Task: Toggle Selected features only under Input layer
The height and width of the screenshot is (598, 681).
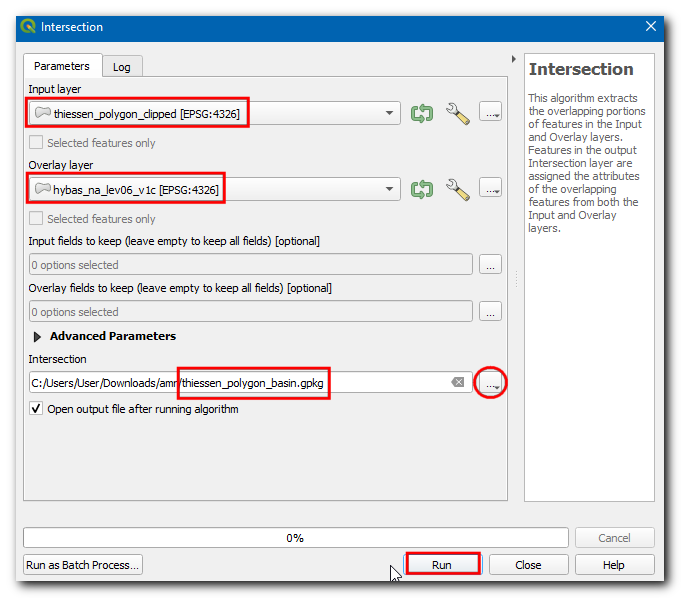Action: coord(37,143)
